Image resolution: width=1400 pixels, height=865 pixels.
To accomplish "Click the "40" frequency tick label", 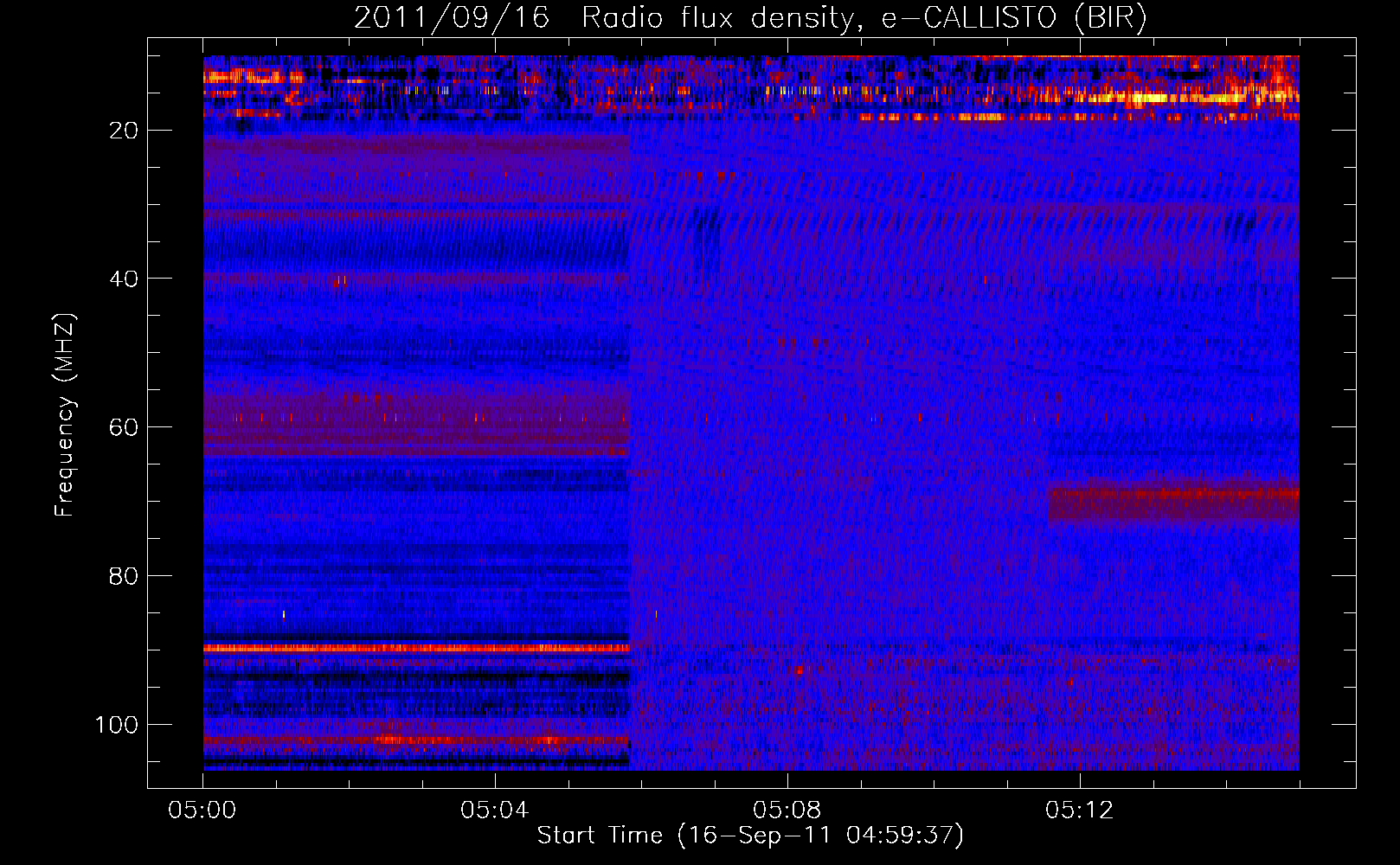I will point(124,279).
